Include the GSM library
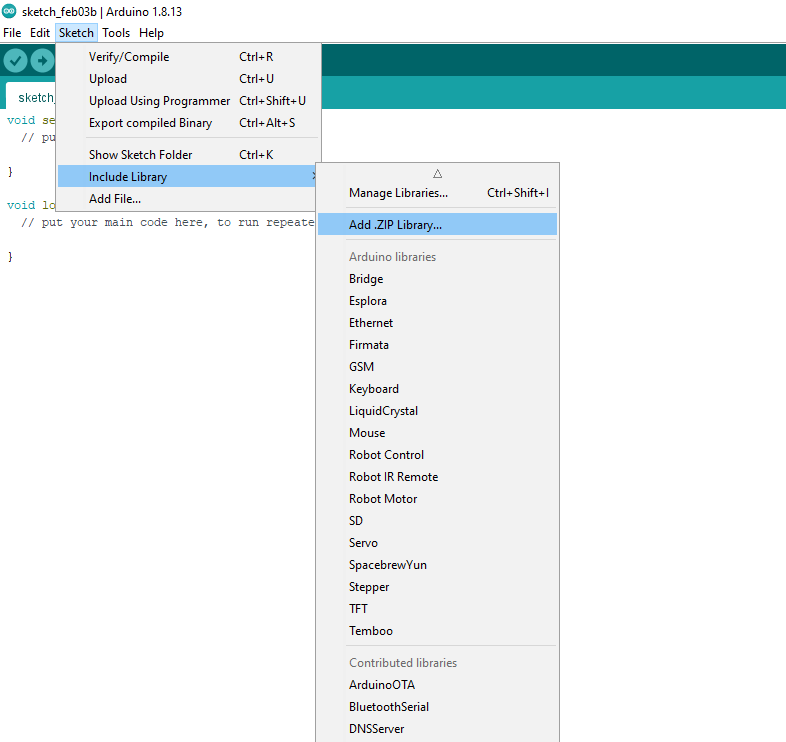This screenshot has height=742, width=786. (437, 367)
